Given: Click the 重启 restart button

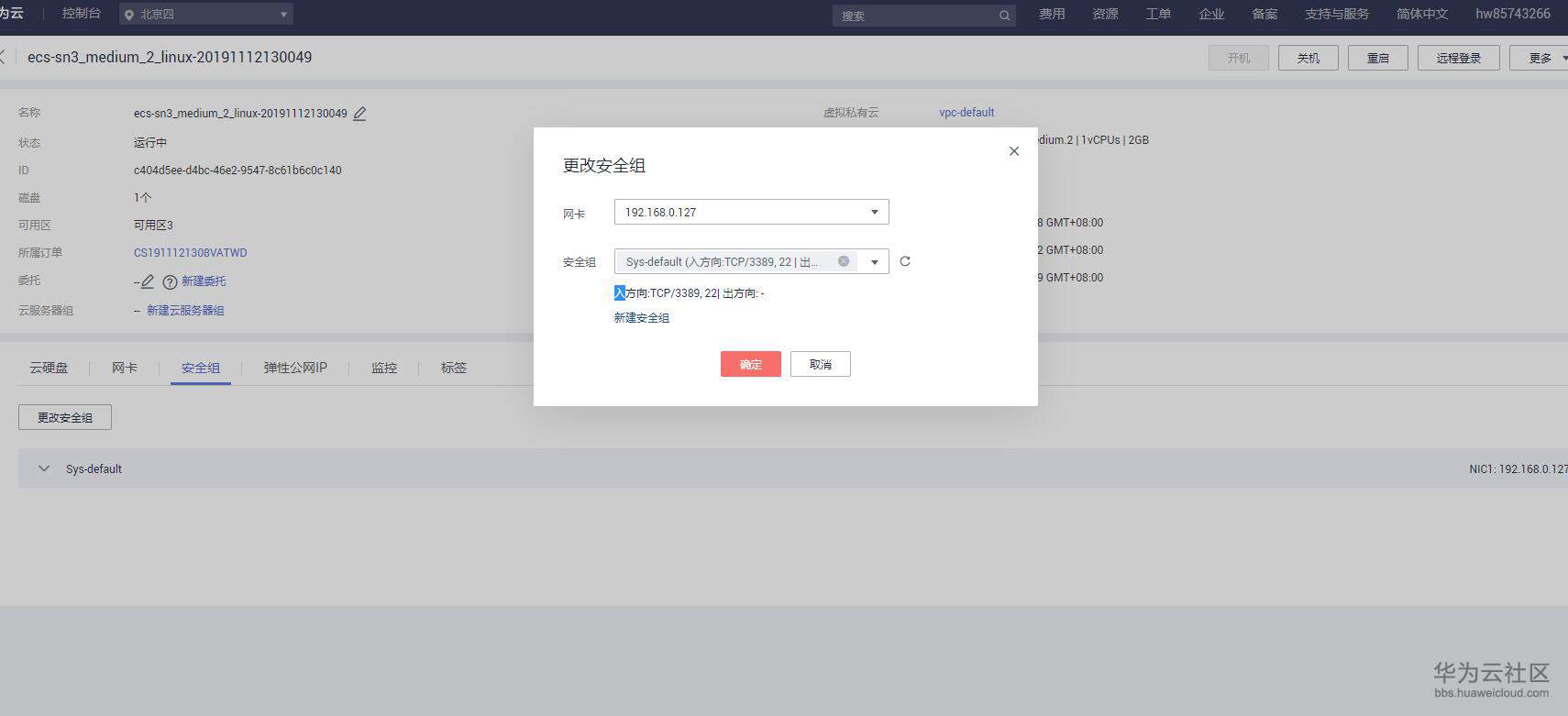Looking at the screenshot, I should [1378, 58].
